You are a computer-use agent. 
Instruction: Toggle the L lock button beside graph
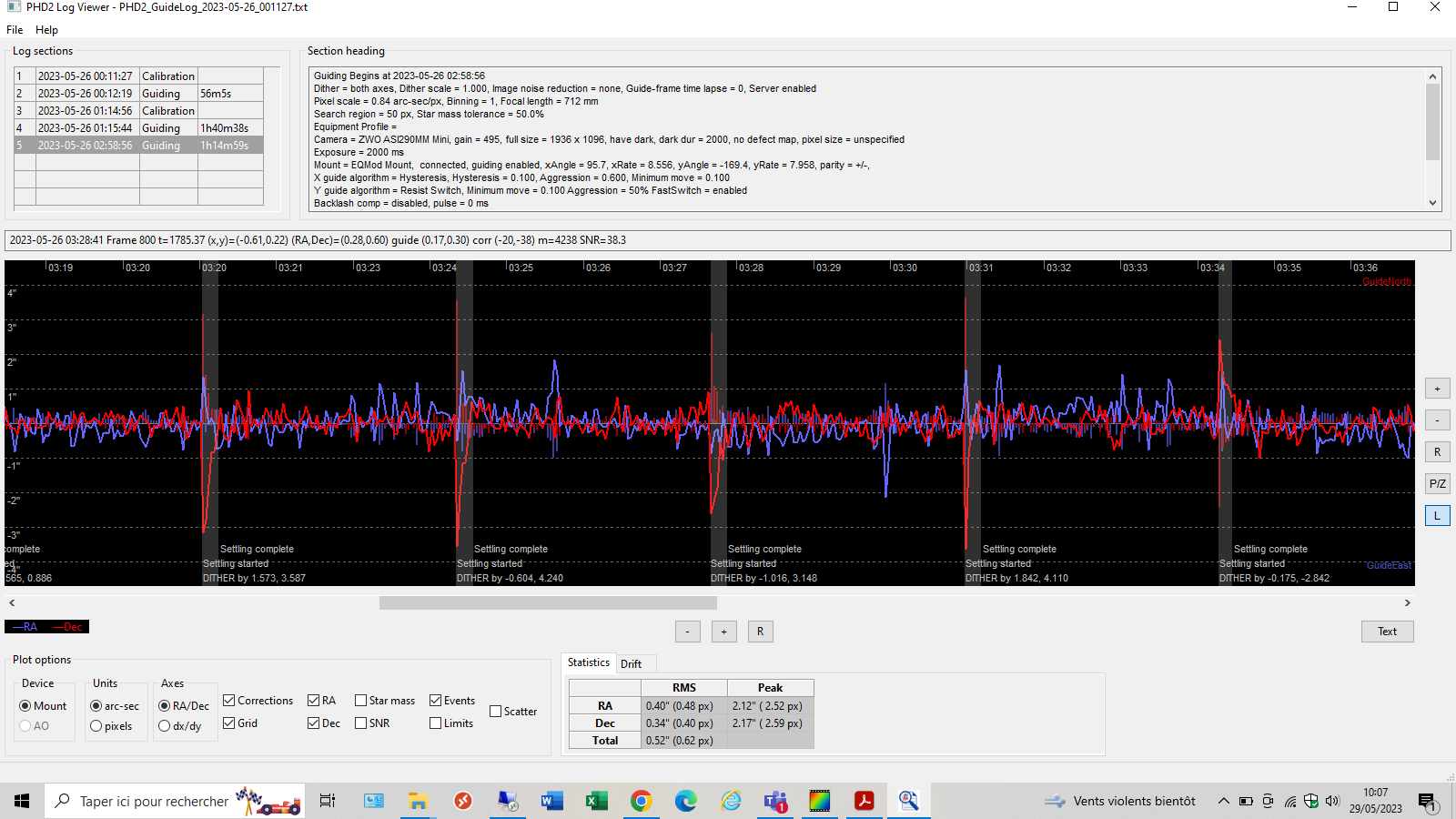pyautogui.click(x=1437, y=516)
